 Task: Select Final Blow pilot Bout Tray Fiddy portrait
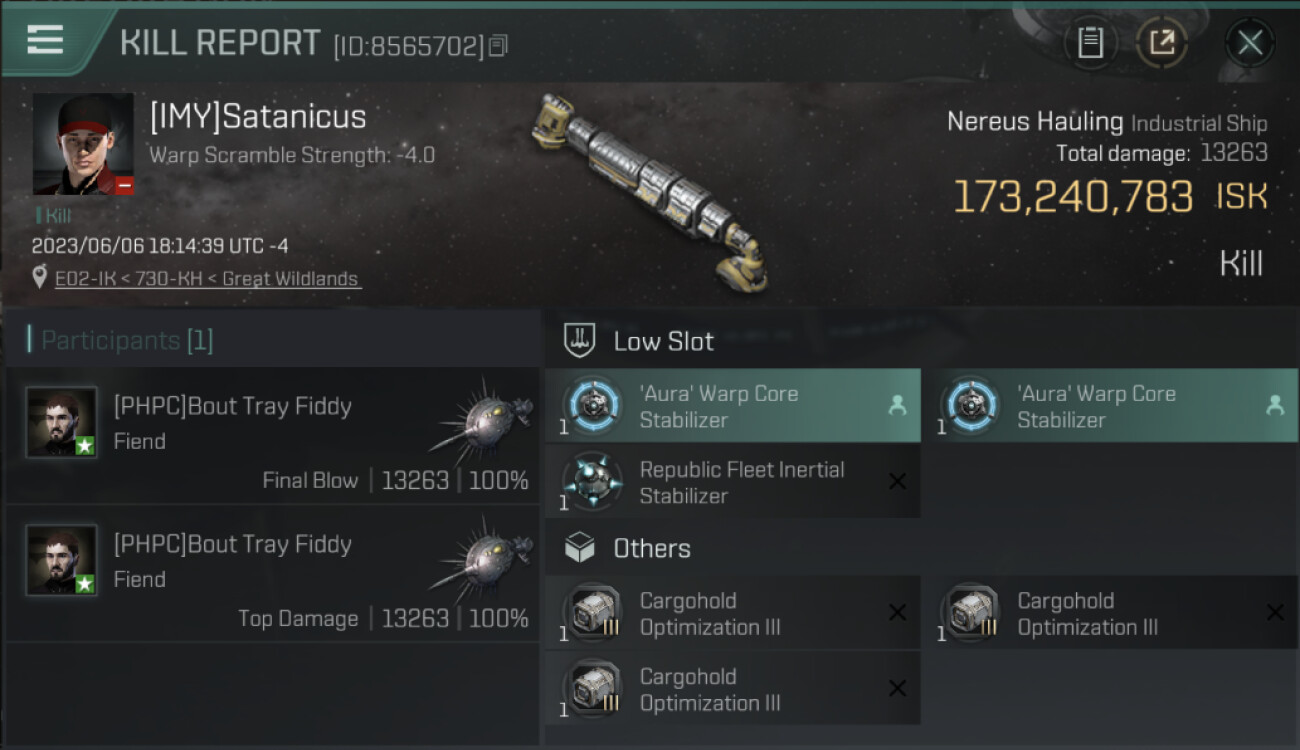coord(62,422)
